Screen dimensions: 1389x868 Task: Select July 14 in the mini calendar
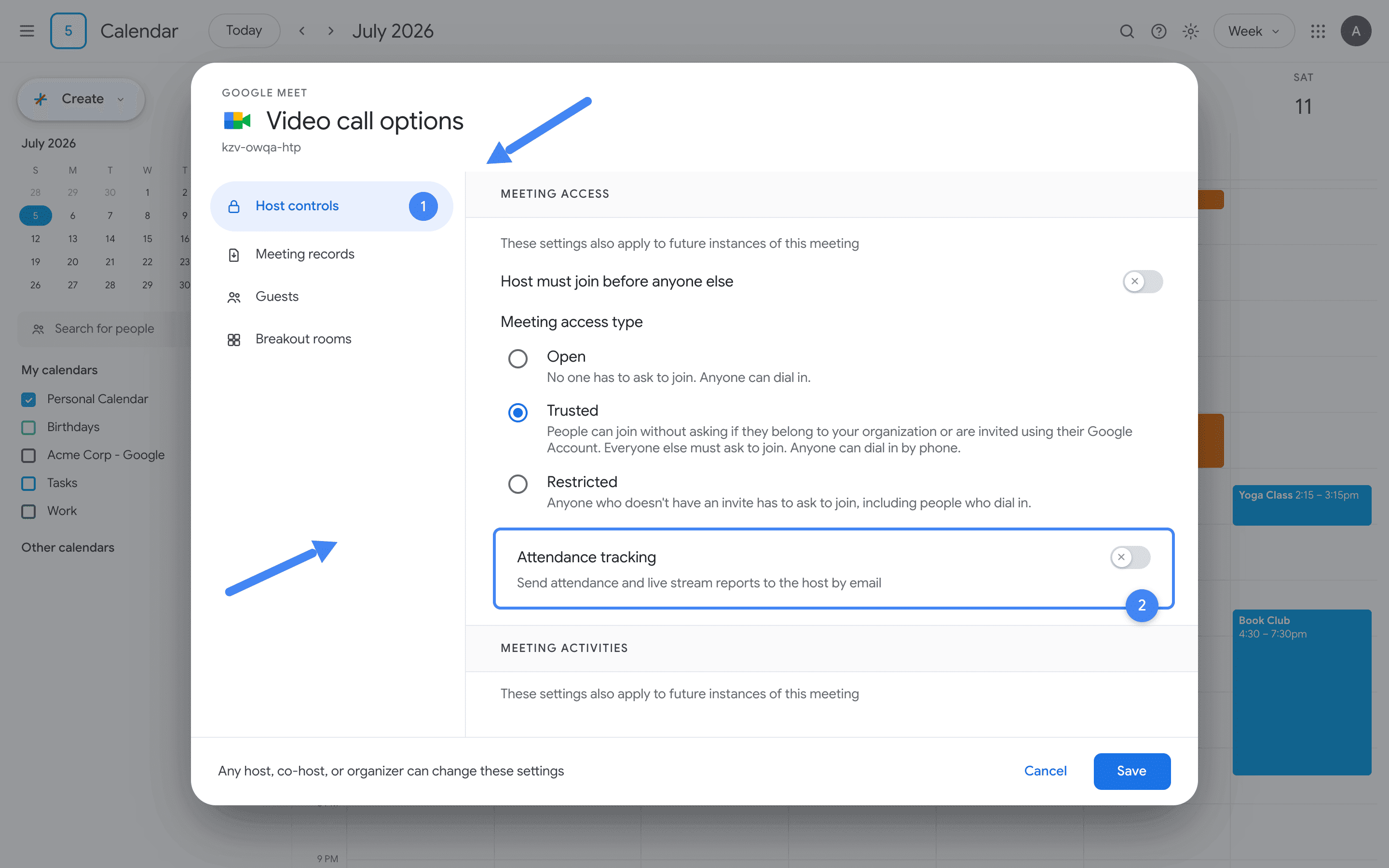(109, 239)
